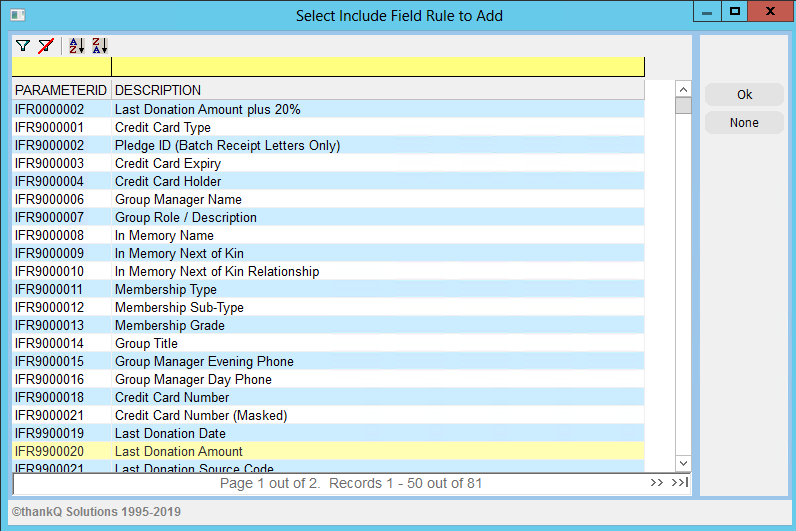The image size is (796, 531).
Task: Click the filter funnel icon
Action: (x=23, y=46)
